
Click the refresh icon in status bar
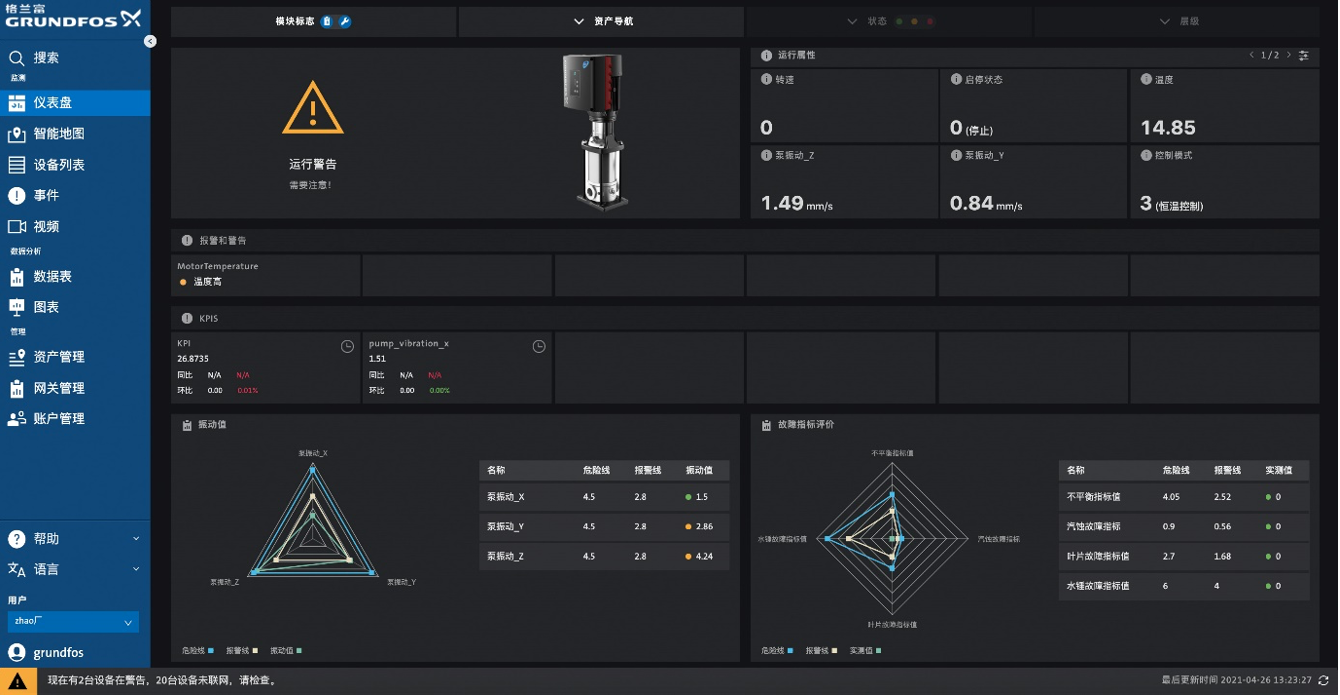click(x=1324, y=681)
